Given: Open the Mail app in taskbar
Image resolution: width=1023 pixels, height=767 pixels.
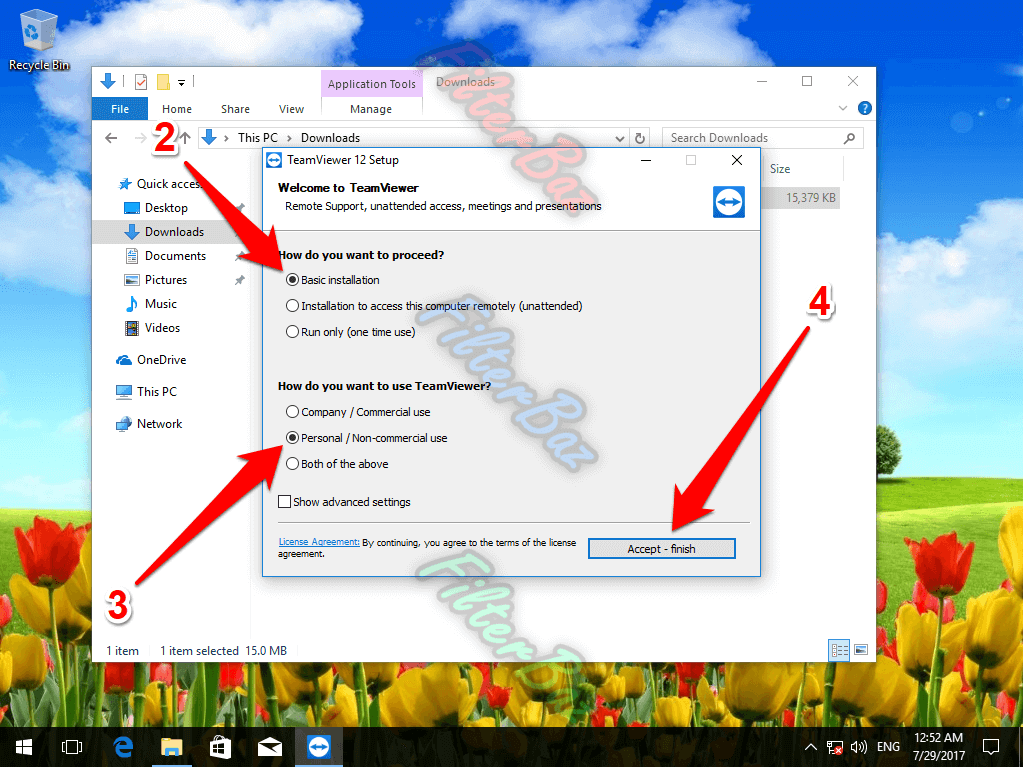Looking at the screenshot, I should pos(269,746).
